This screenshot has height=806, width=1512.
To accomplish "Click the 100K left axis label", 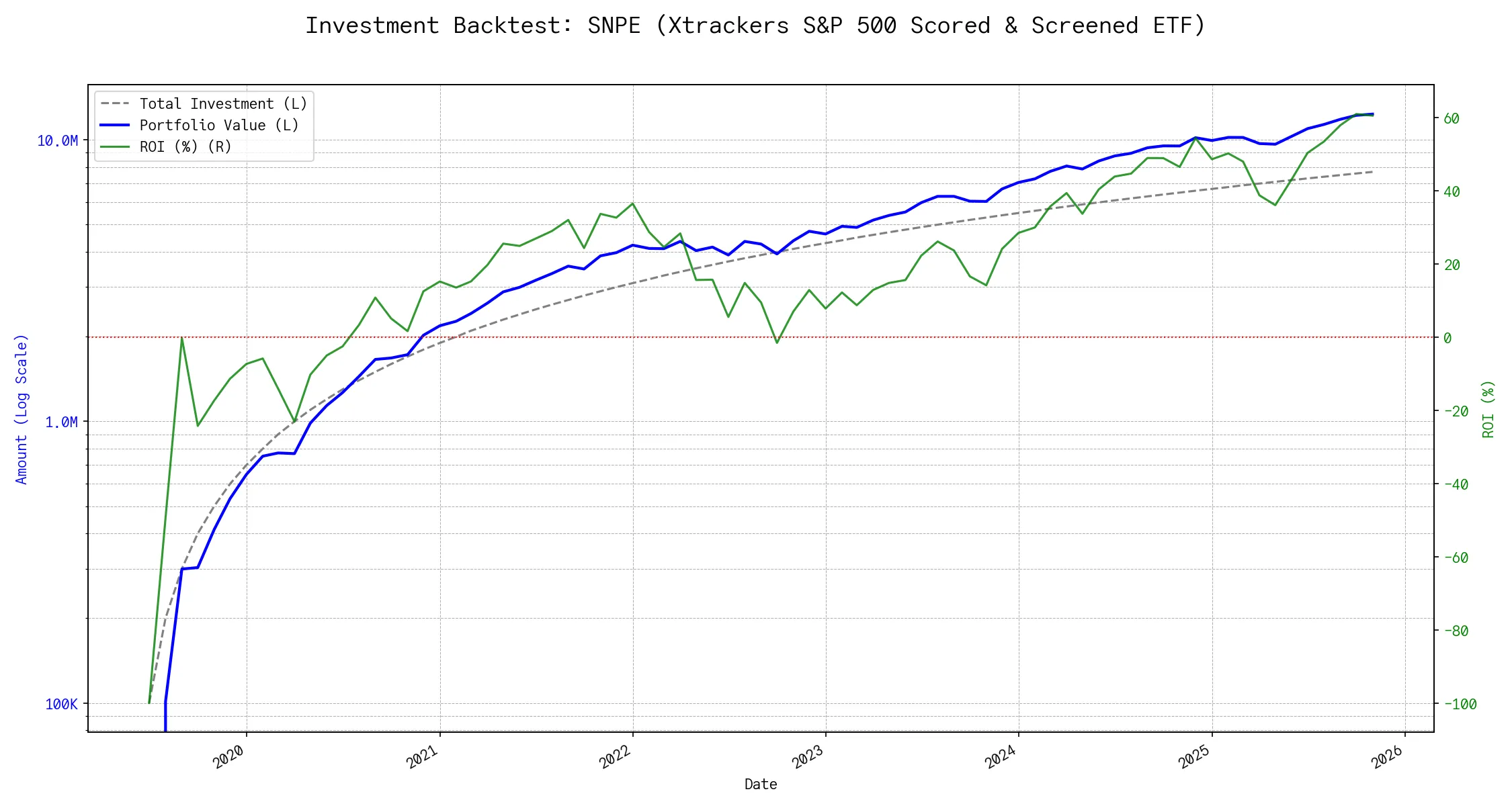I will click(x=61, y=705).
